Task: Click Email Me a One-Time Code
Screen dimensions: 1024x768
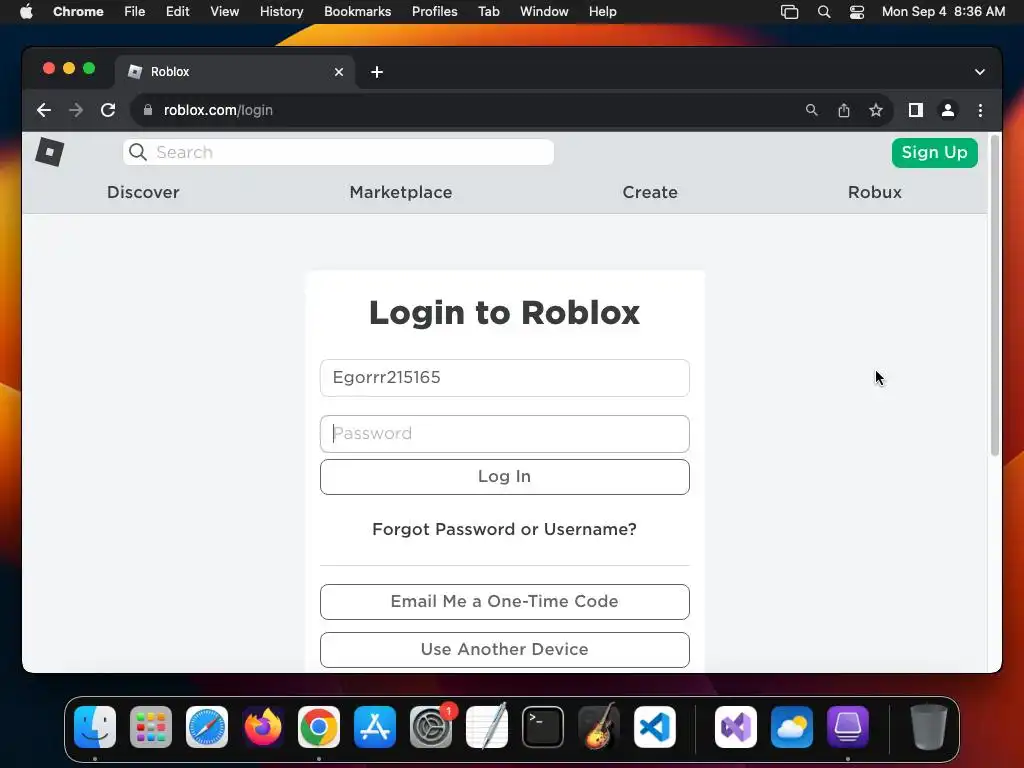Action: (505, 601)
